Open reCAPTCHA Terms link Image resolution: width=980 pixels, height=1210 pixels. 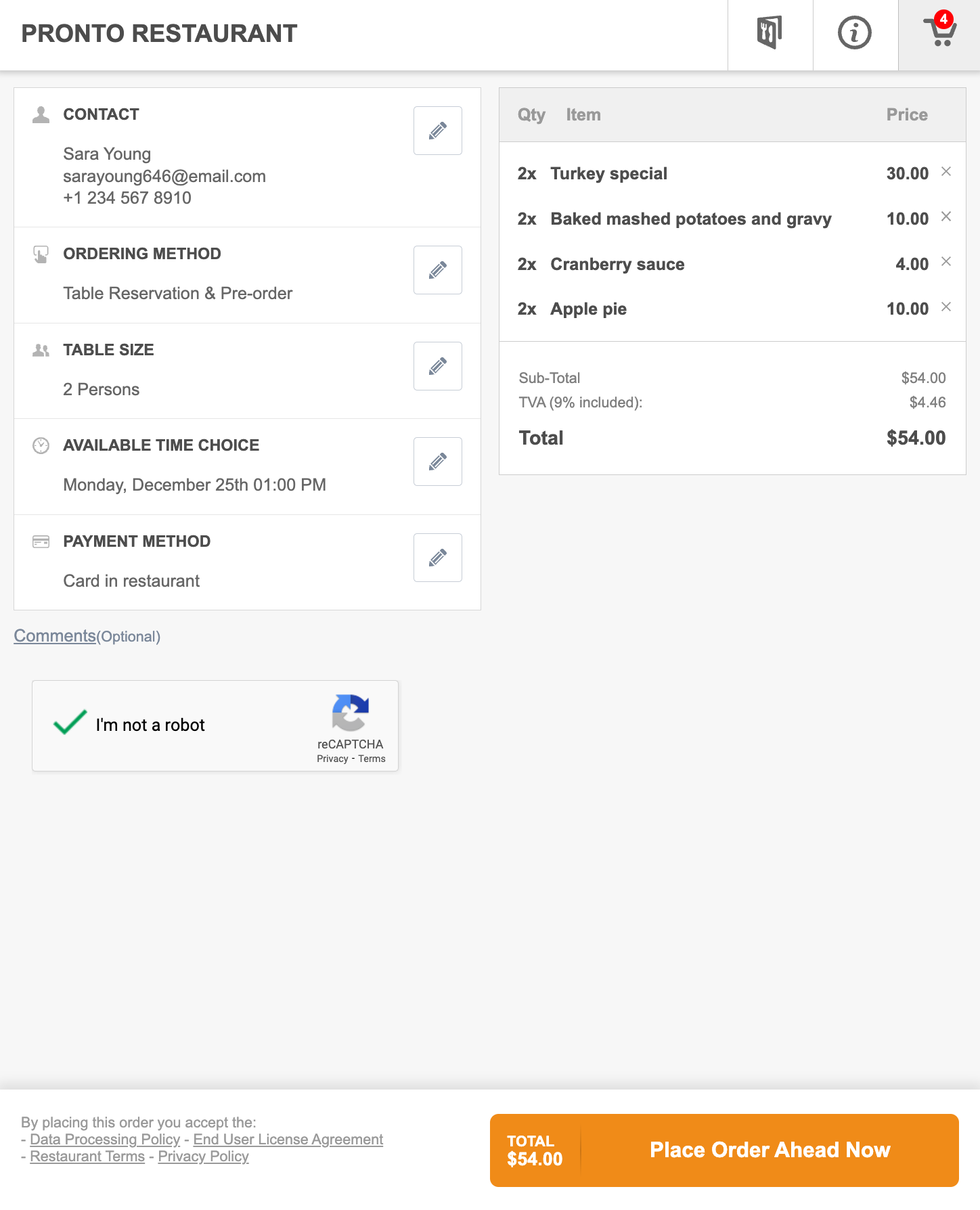(x=372, y=759)
